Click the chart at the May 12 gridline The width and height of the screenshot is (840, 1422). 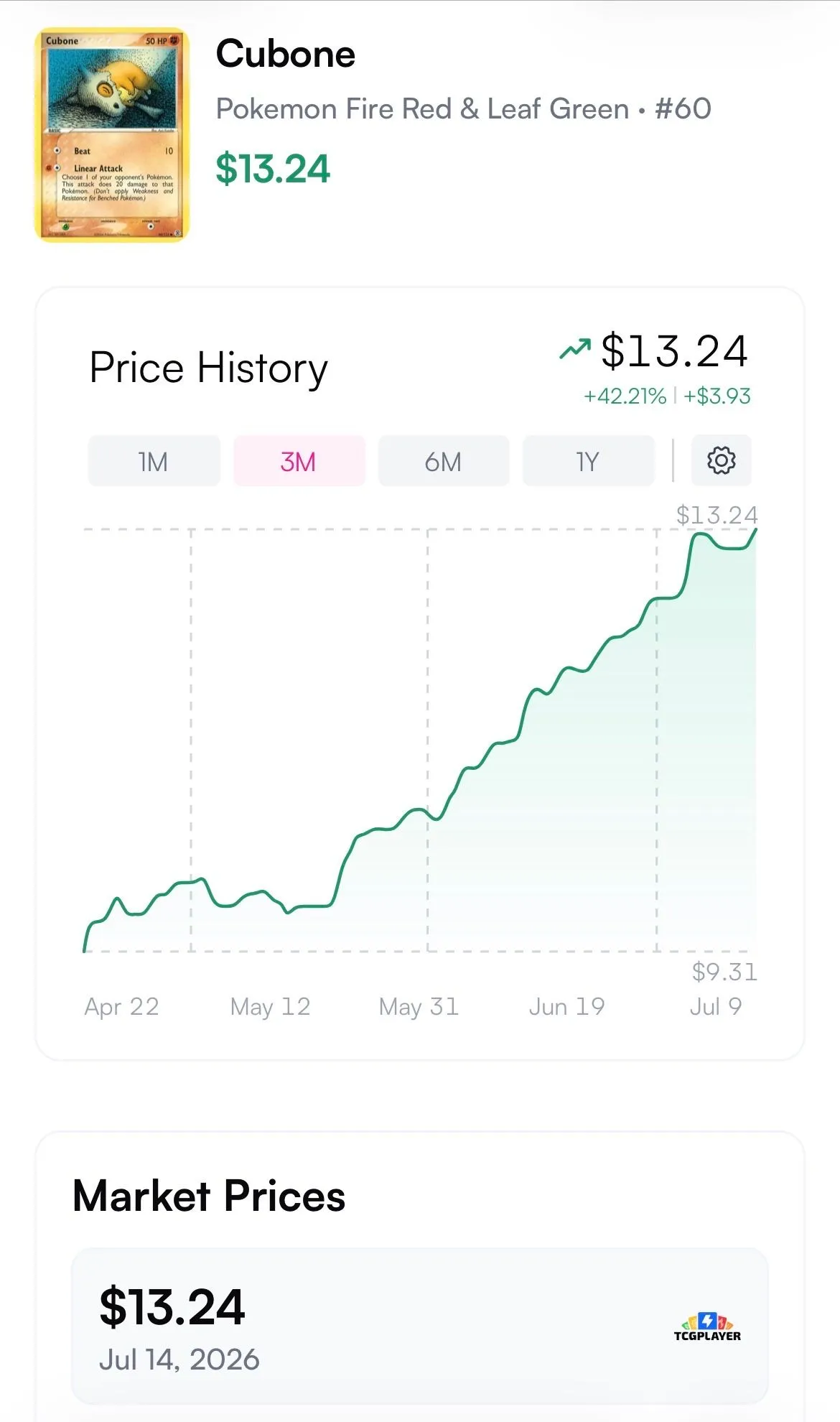[x=191, y=740]
